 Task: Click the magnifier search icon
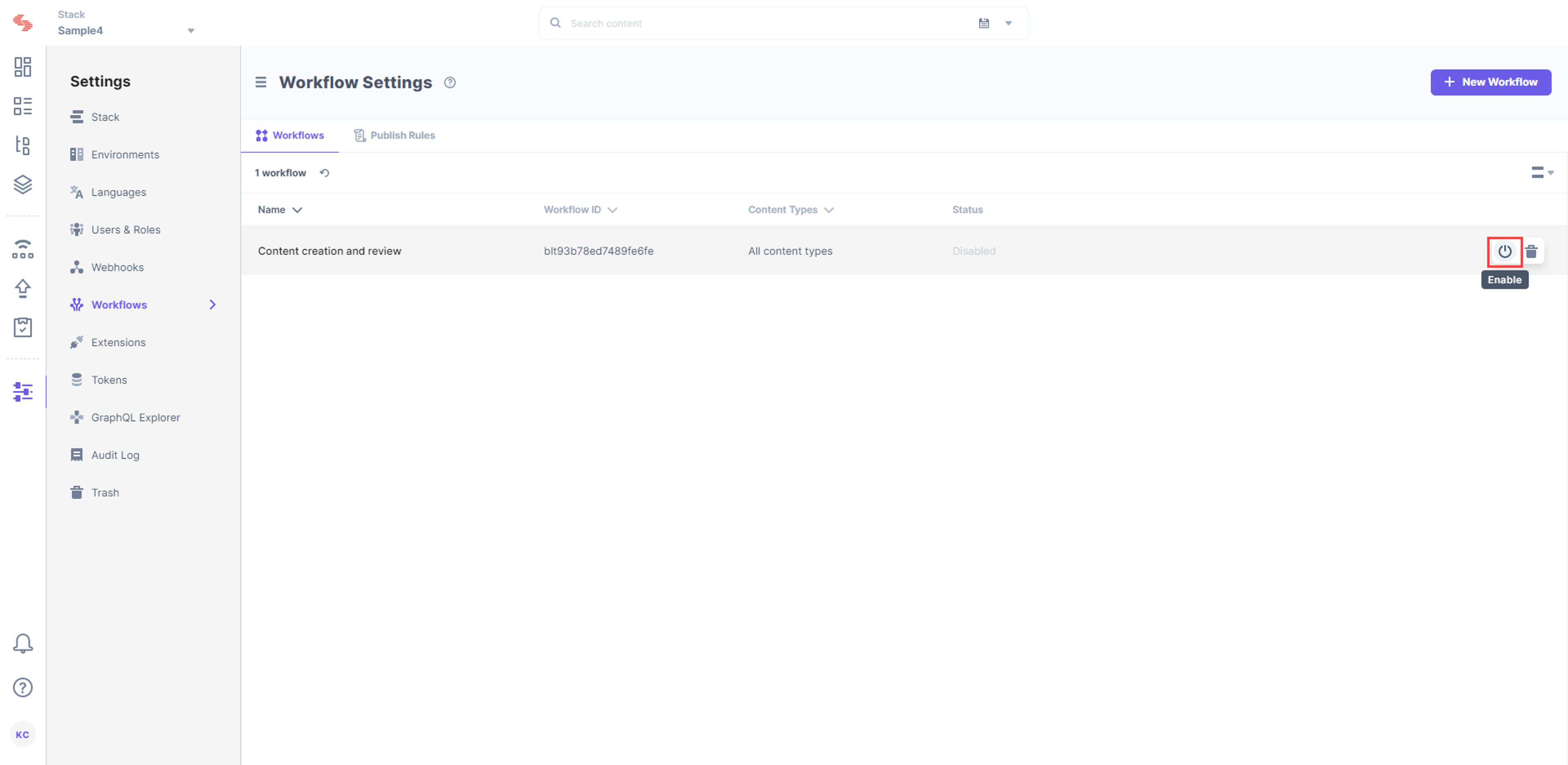click(x=555, y=23)
